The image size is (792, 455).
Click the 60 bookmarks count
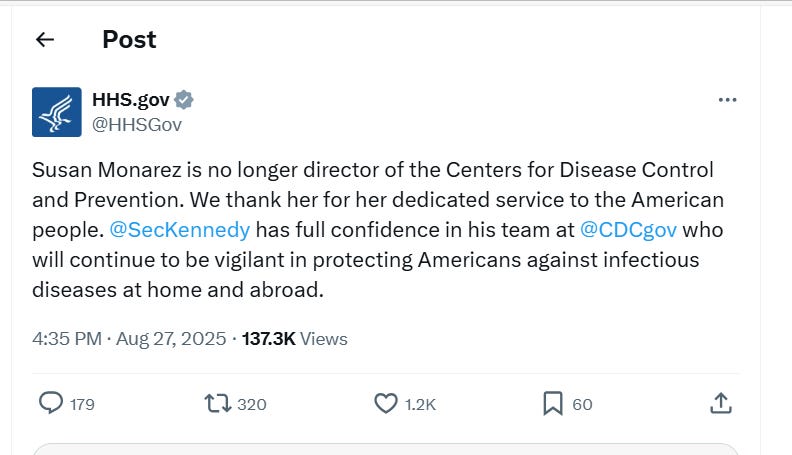pos(582,404)
